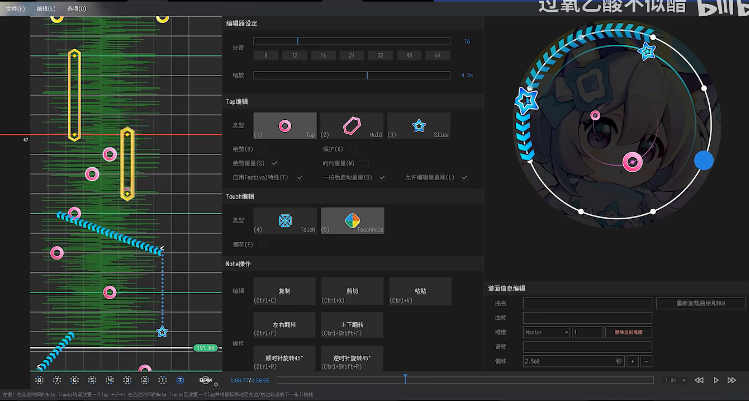Set the beat division to 12
This screenshot has width=749, height=401.
pos(294,55)
